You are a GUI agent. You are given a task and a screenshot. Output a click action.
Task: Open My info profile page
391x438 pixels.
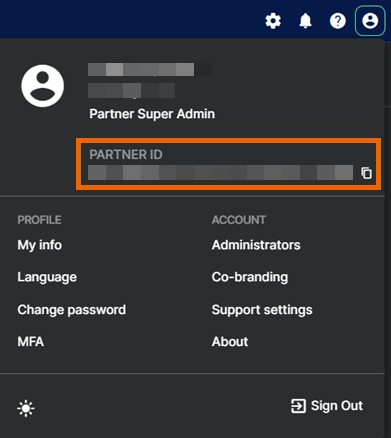tap(40, 245)
